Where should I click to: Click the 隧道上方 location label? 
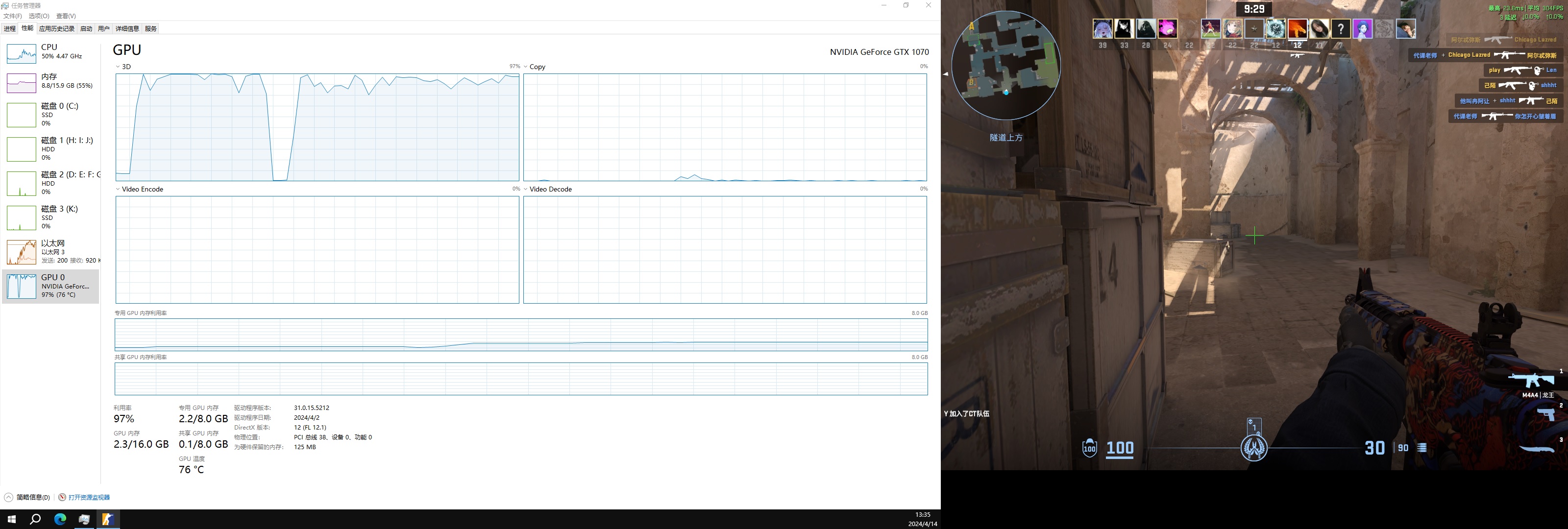click(x=1005, y=138)
